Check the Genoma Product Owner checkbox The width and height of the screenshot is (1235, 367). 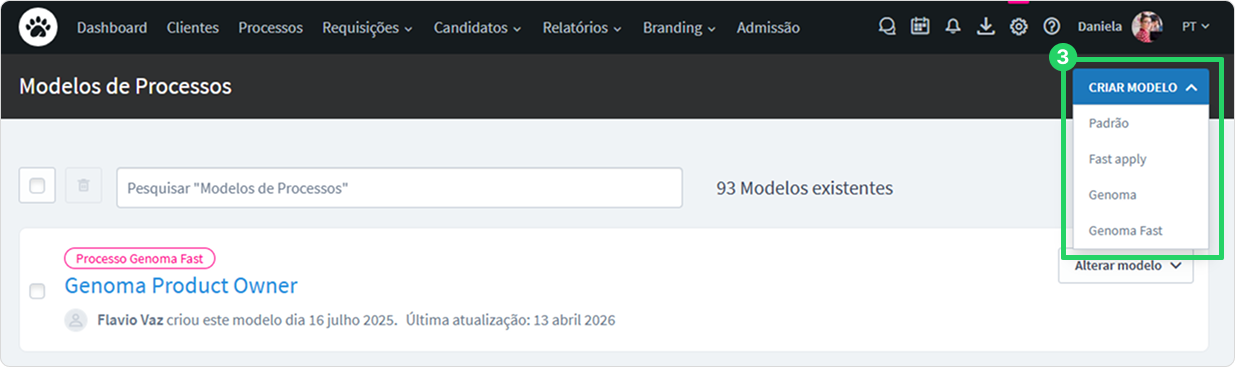[x=37, y=291]
